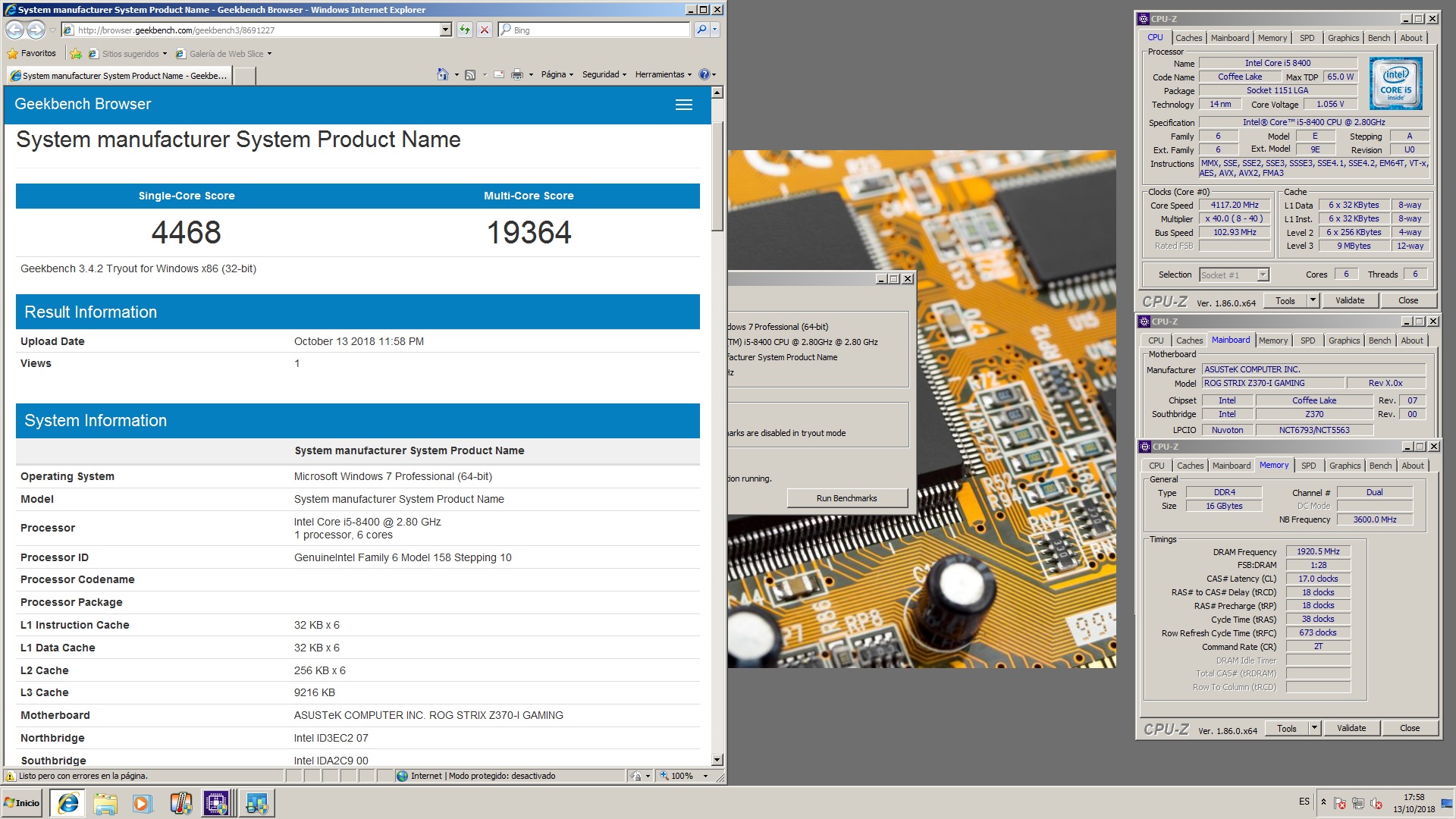
Task: Click the Inicio start button
Action: [23, 803]
